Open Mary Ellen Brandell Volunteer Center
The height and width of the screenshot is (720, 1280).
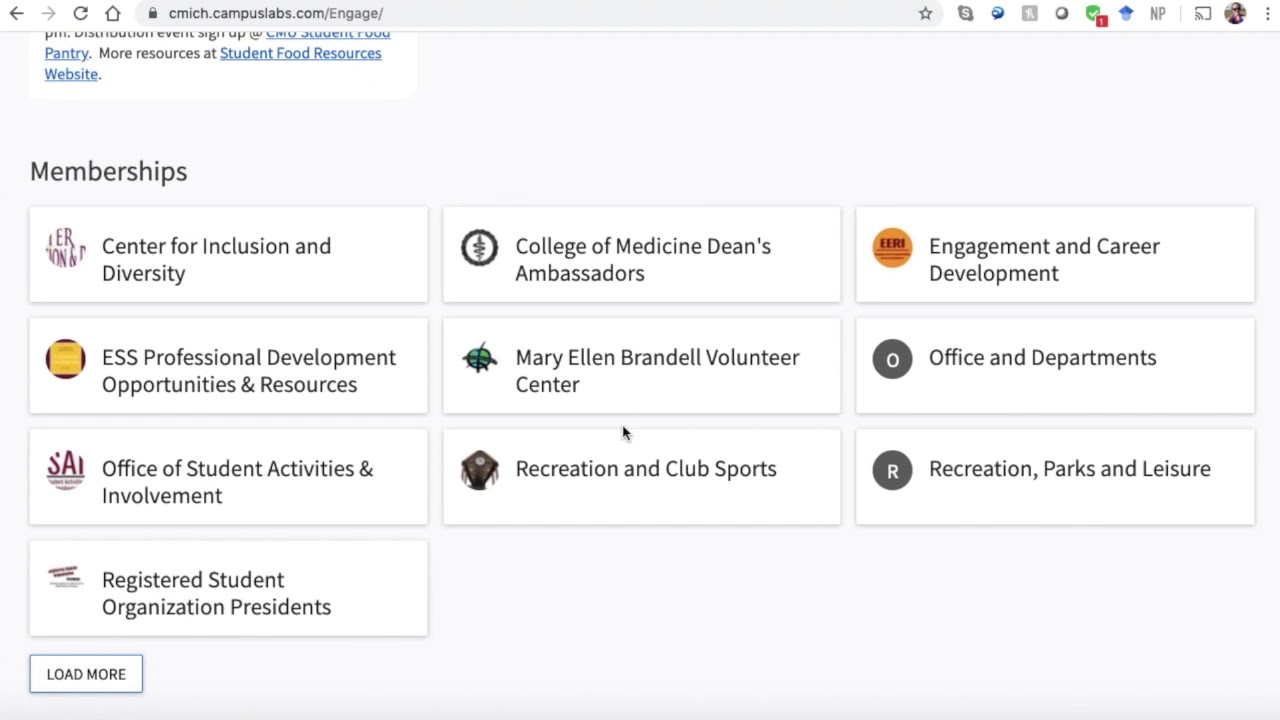642,365
